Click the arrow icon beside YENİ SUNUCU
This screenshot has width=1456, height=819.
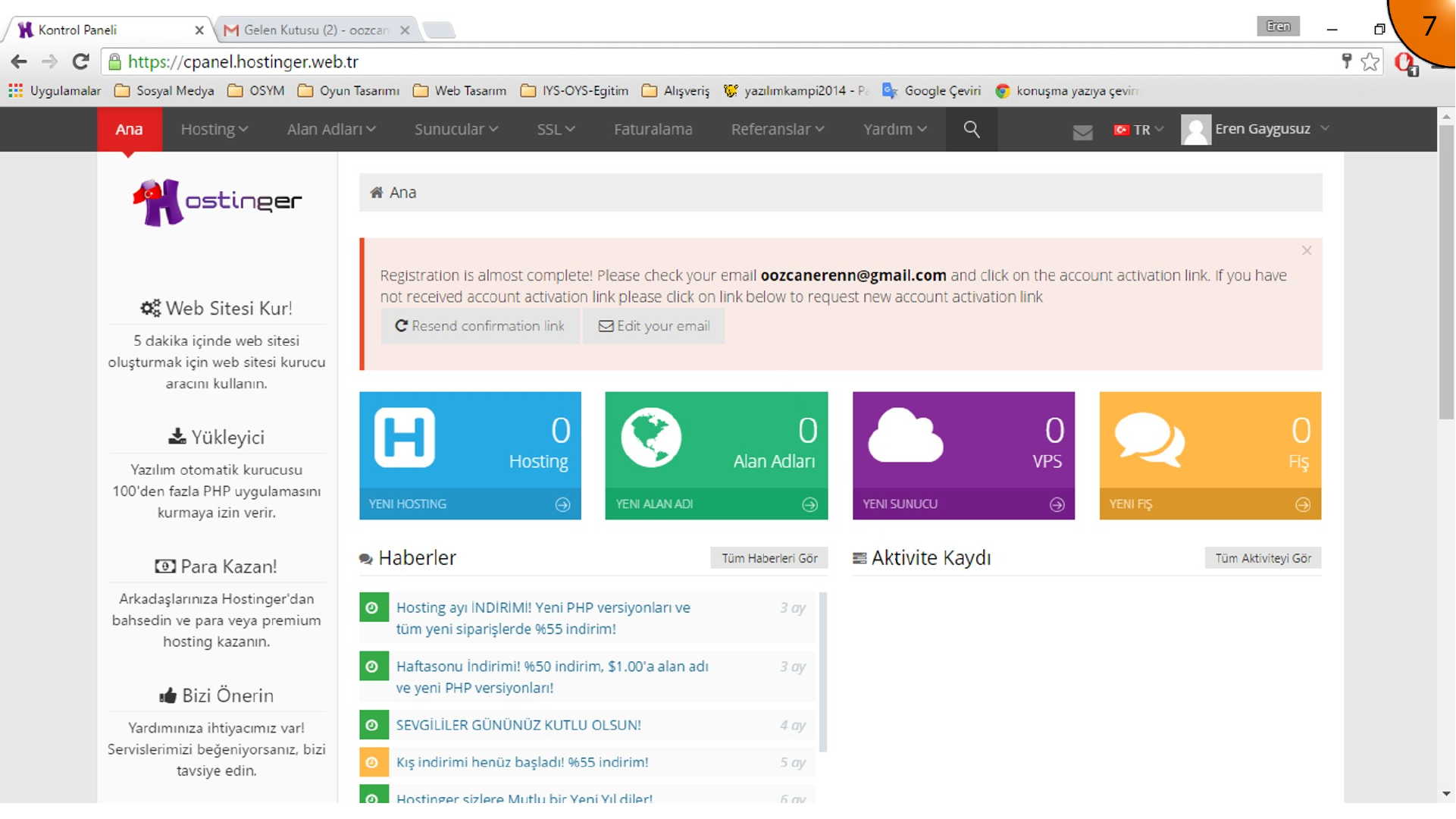pyautogui.click(x=1057, y=504)
